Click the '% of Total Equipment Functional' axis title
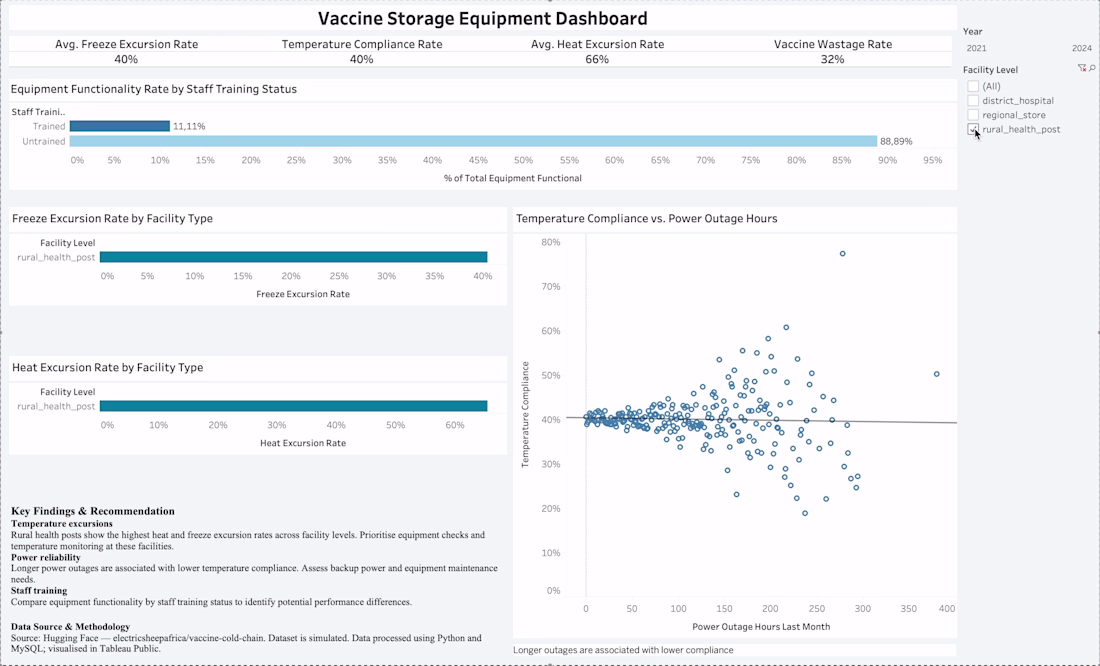Screen dimensions: 1100x666 (513, 178)
